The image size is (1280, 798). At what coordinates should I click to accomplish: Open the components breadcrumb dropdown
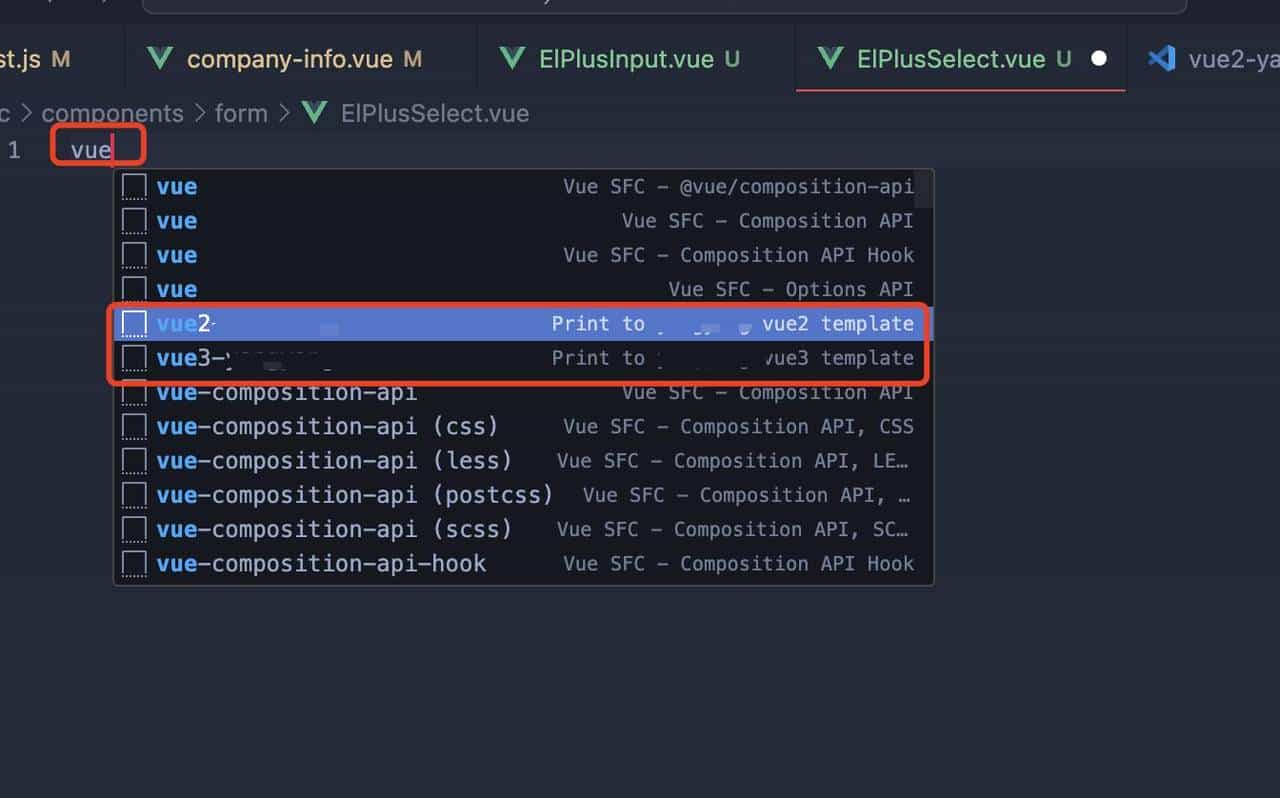click(x=113, y=113)
